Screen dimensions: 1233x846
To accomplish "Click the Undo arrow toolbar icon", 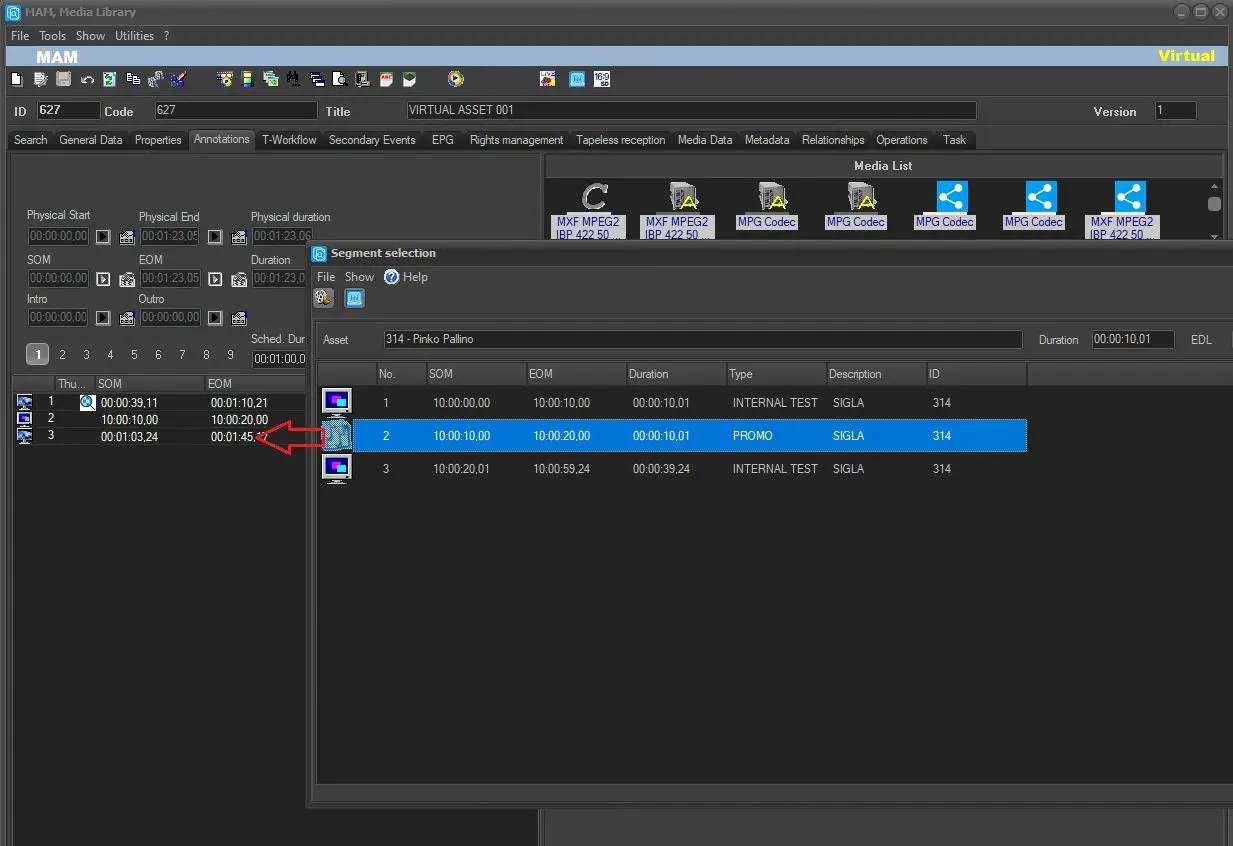I will [x=87, y=79].
